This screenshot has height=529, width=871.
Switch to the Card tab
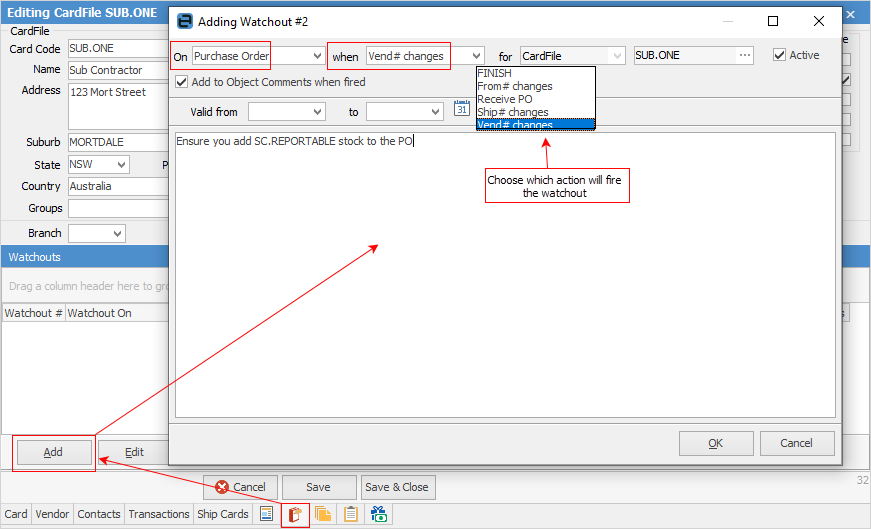pyautogui.click(x=16, y=514)
